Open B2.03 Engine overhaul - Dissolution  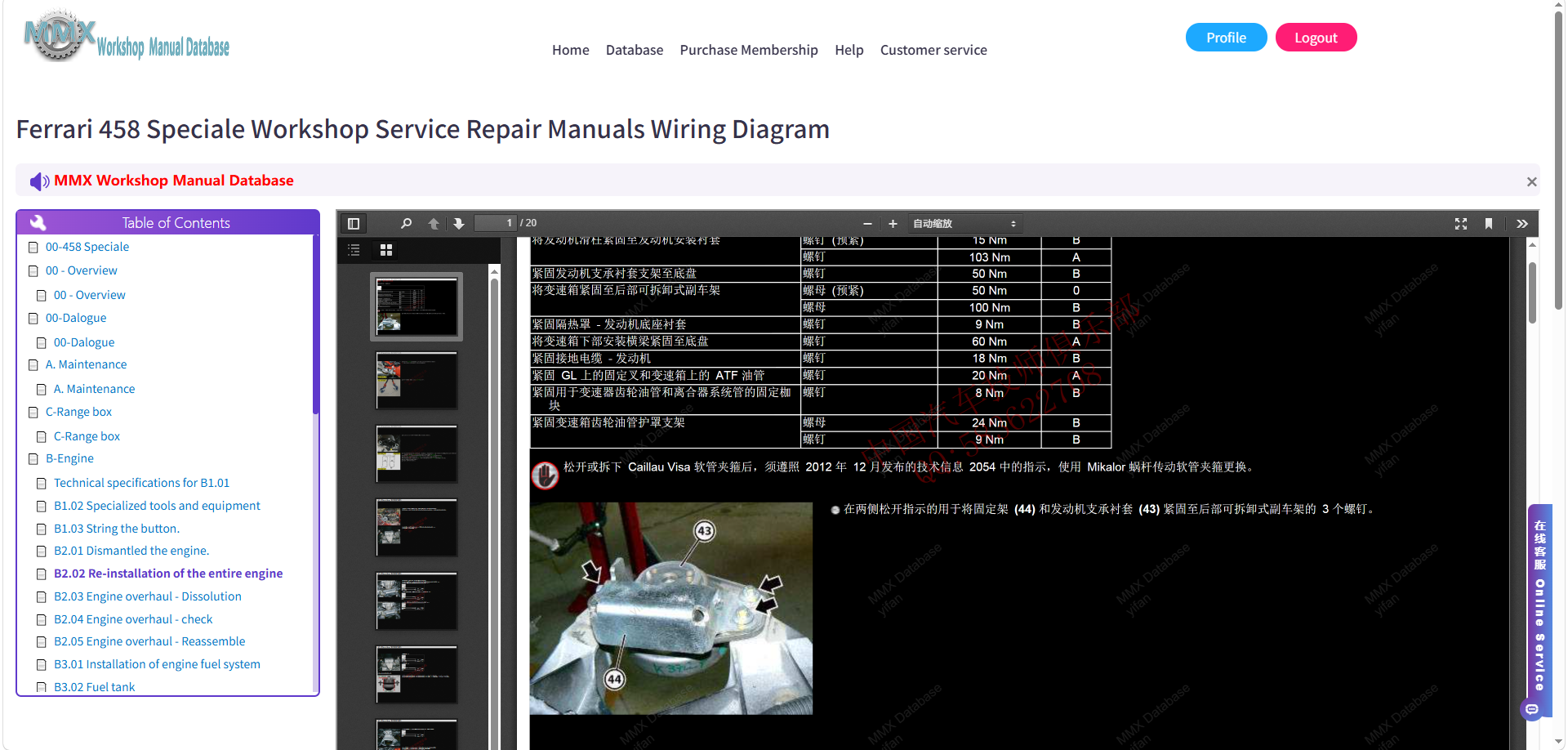point(148,597)
